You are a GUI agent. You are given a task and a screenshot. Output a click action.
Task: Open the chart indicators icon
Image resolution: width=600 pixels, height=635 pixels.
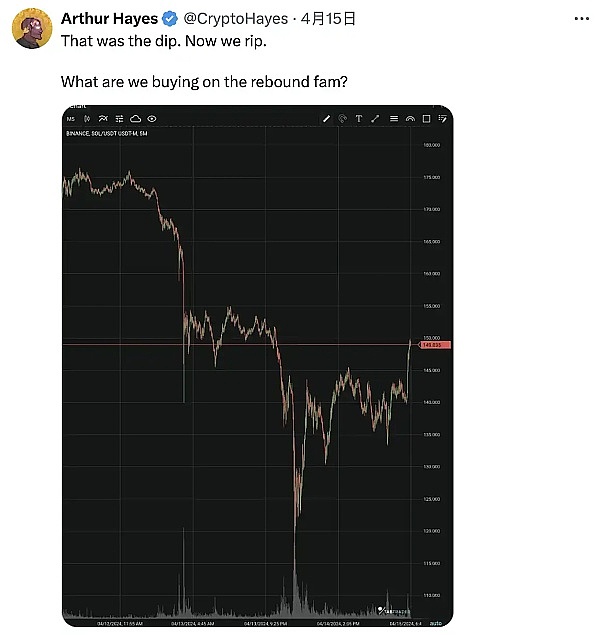pos(103,118)
